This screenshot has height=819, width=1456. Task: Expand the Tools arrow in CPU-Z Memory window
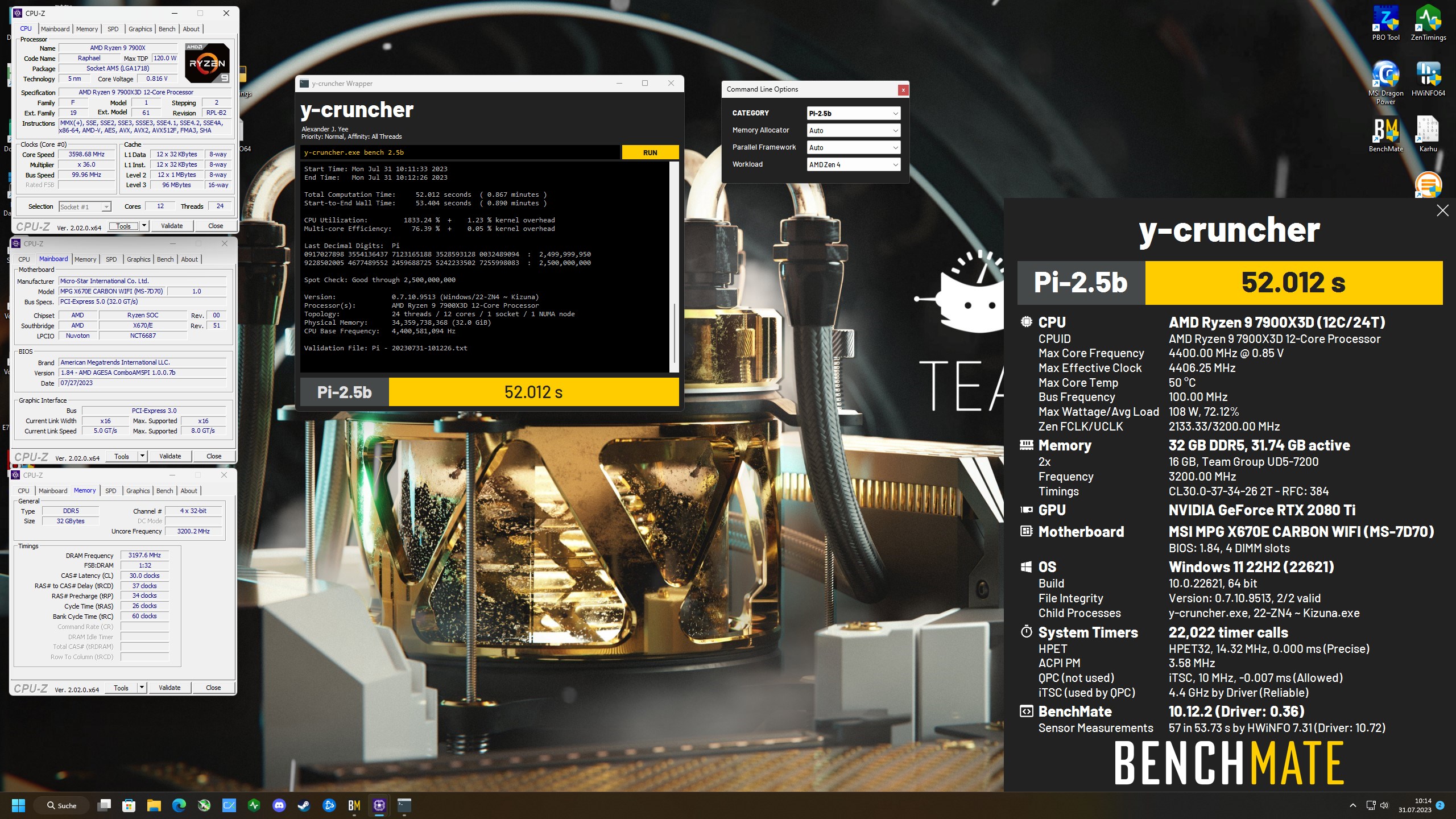pyautogui.click(x=142, y=688)
